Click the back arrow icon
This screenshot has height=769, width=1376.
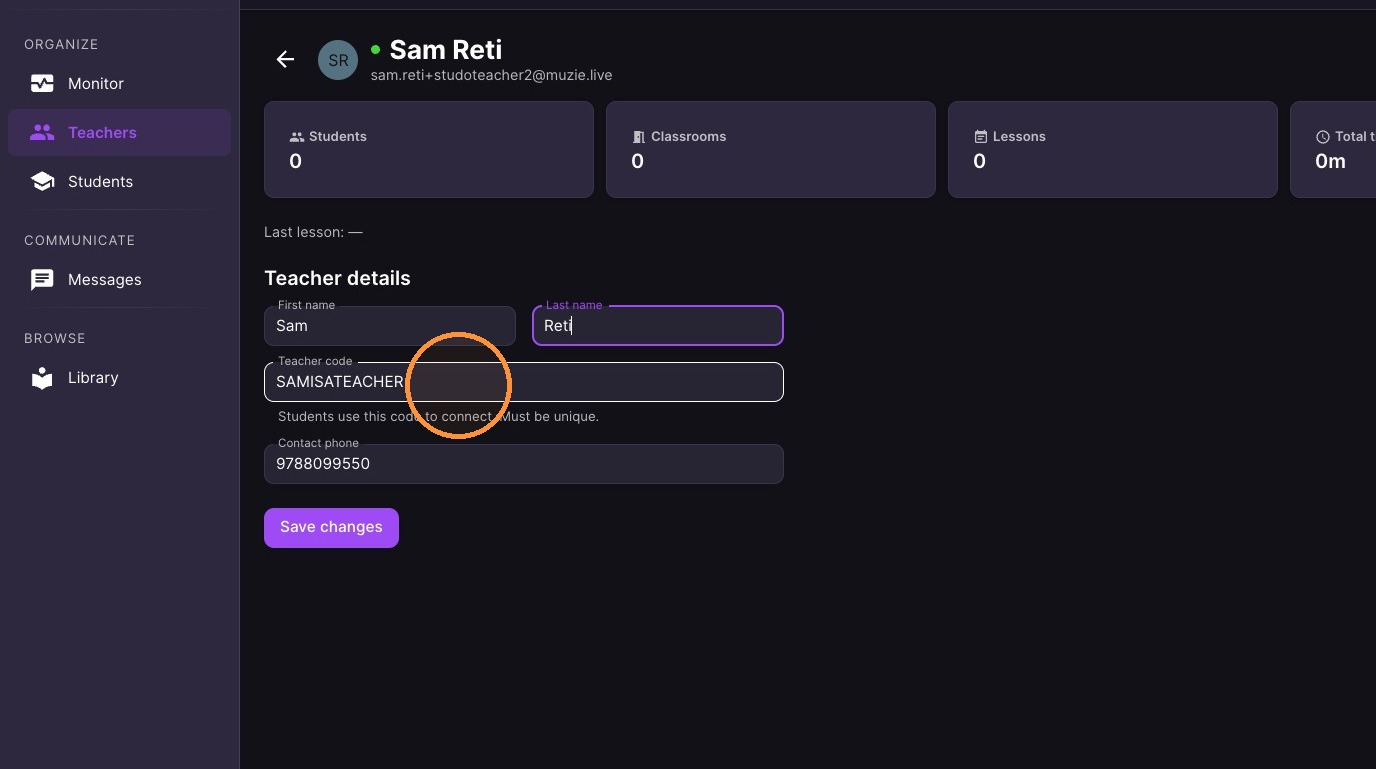click(285, 60)
